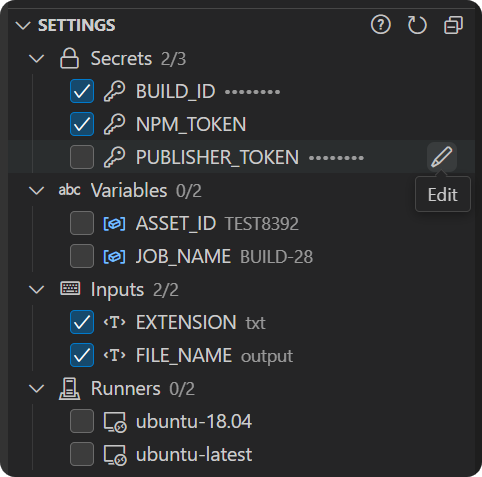Select the Runners 0/2 tree label
The image size is (482, 477).
(143, 389)
